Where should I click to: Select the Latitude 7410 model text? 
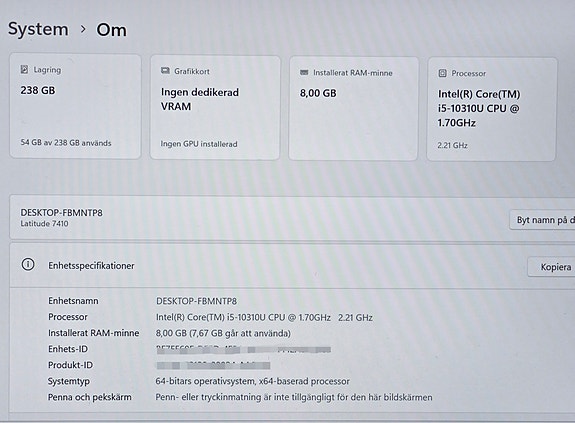tap(44, 224)
